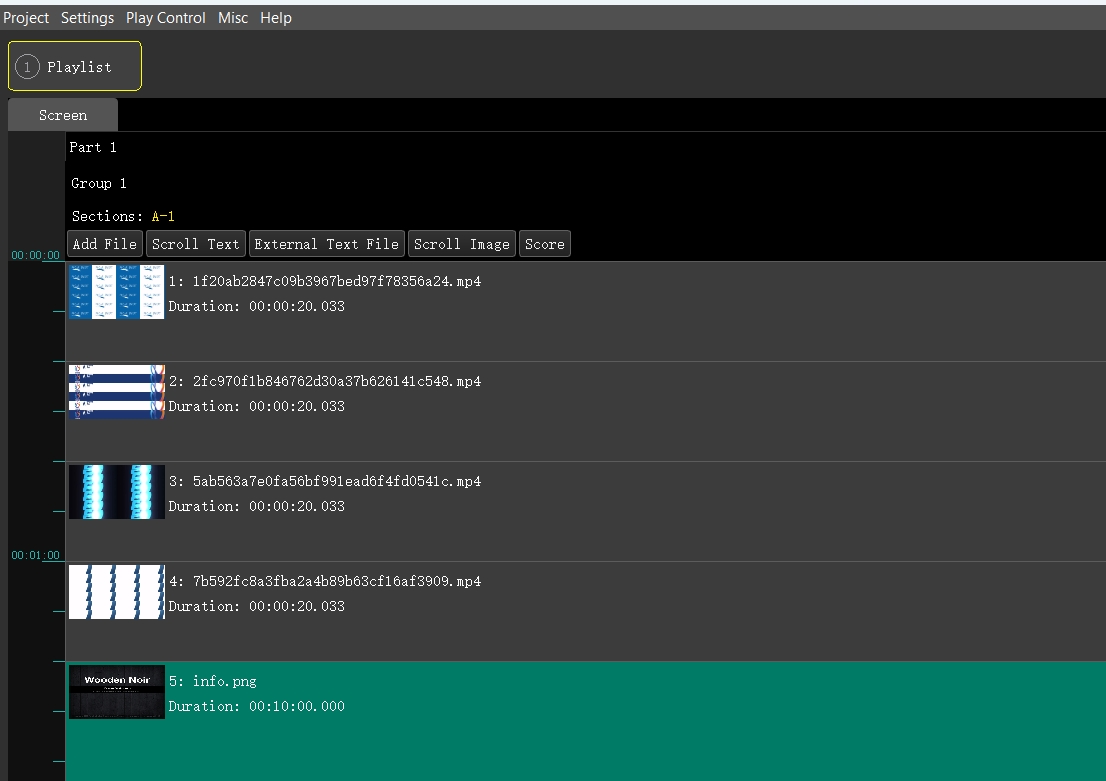The width and height of the screenshot is (1106, 781).
Task: Select the Group 1 row
Action: (99, 184)
